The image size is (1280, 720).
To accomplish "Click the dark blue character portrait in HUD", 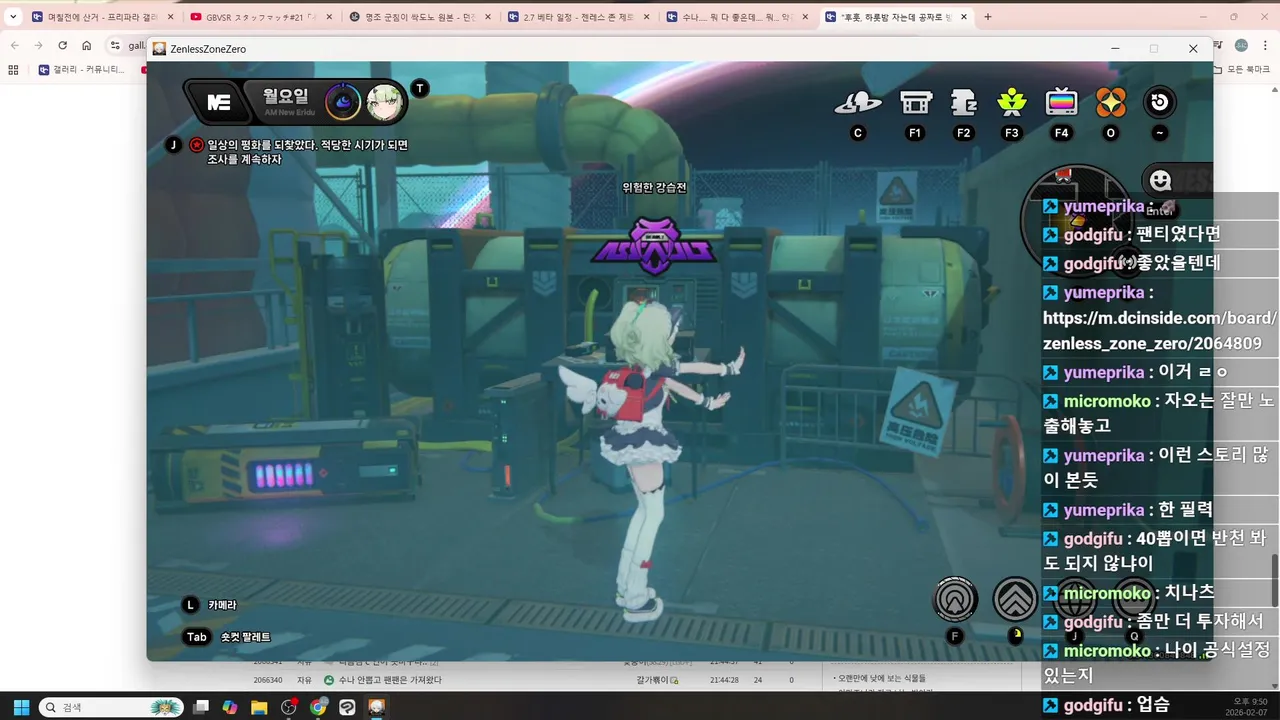I will click(343, 102).
